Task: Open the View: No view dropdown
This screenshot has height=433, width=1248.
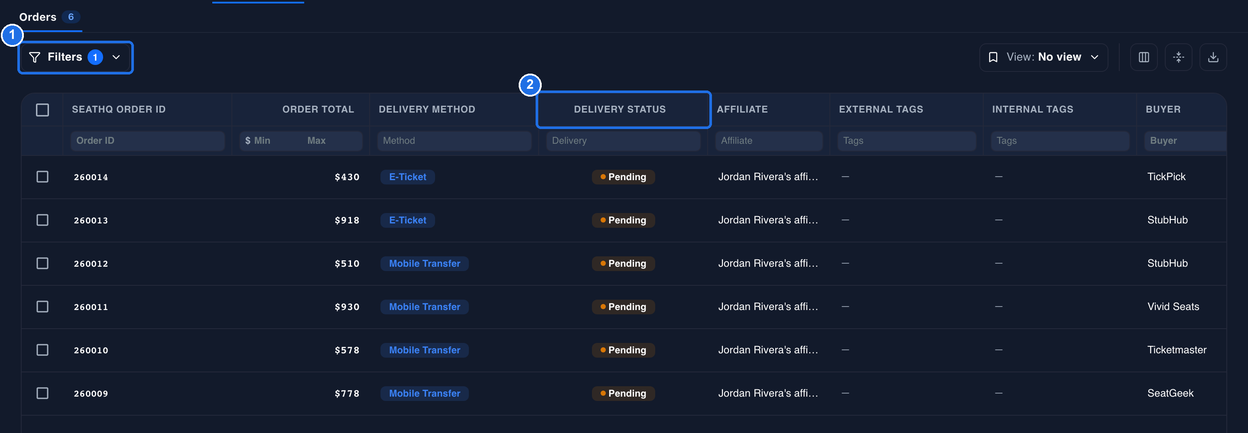Action: [1044, 57]
